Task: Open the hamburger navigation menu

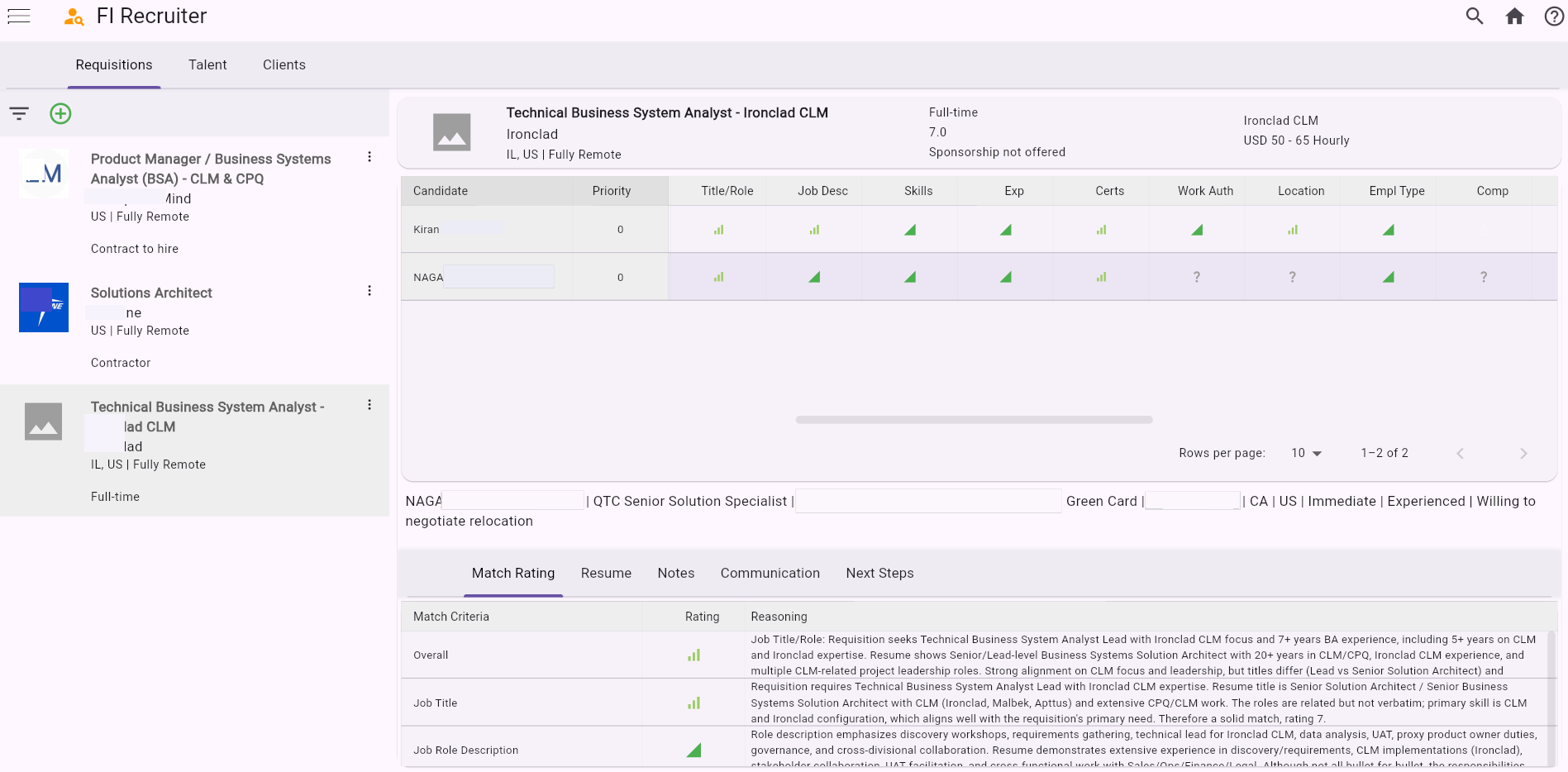Action: click(19, 16)
